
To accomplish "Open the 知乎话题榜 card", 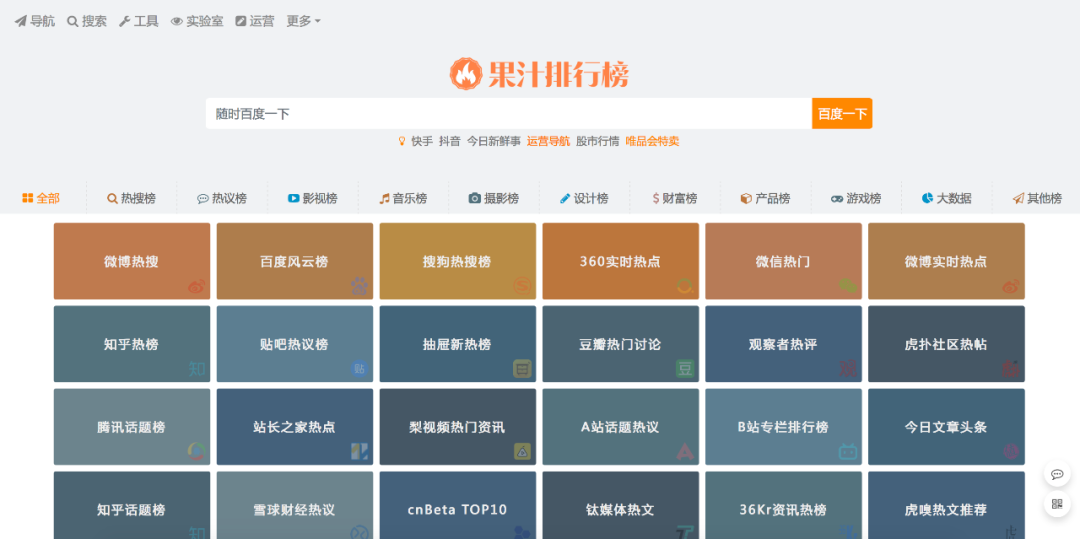I will (x=132, y=505).
